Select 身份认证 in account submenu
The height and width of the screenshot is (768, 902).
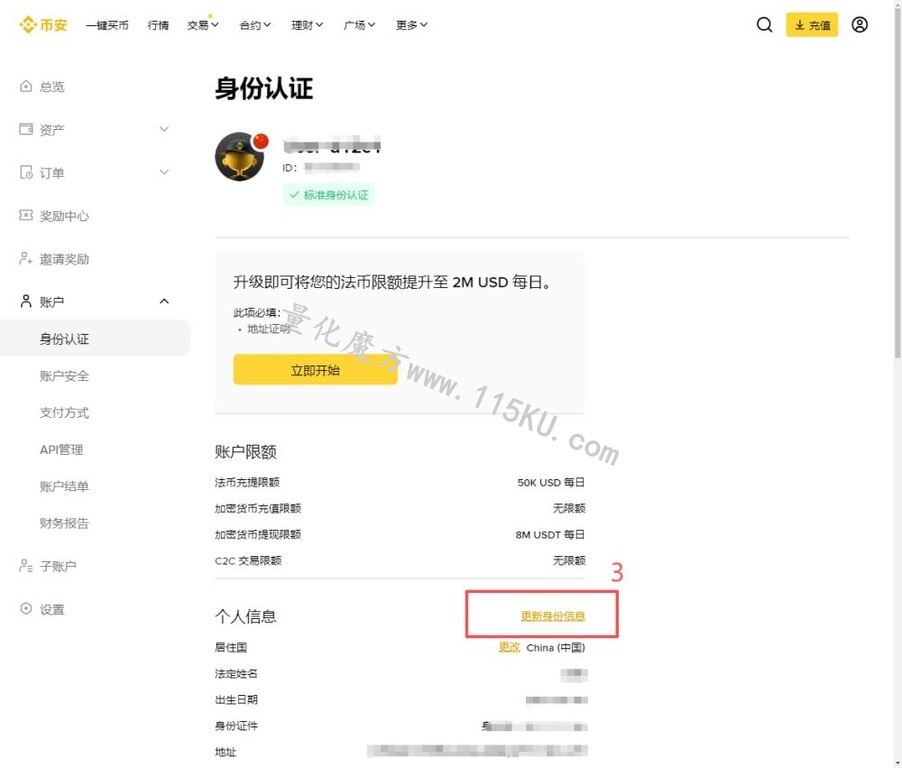(95, 339)
